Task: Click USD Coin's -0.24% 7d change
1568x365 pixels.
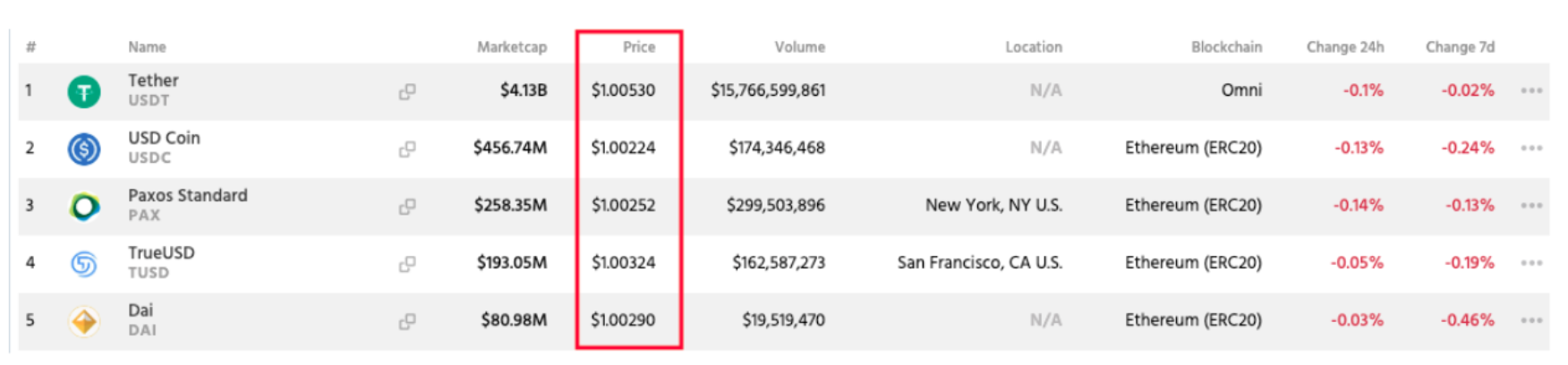Action: click(1468, 148)
